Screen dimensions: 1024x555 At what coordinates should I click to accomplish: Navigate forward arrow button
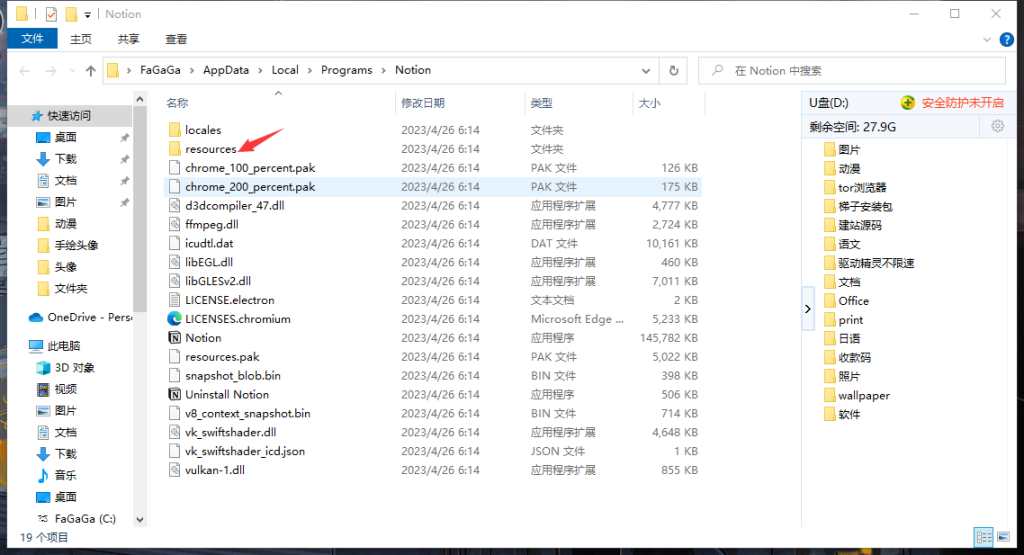tap(51, 71)
